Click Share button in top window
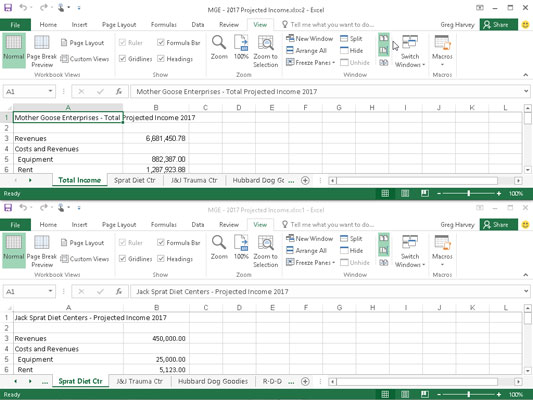 coord(498,24)
